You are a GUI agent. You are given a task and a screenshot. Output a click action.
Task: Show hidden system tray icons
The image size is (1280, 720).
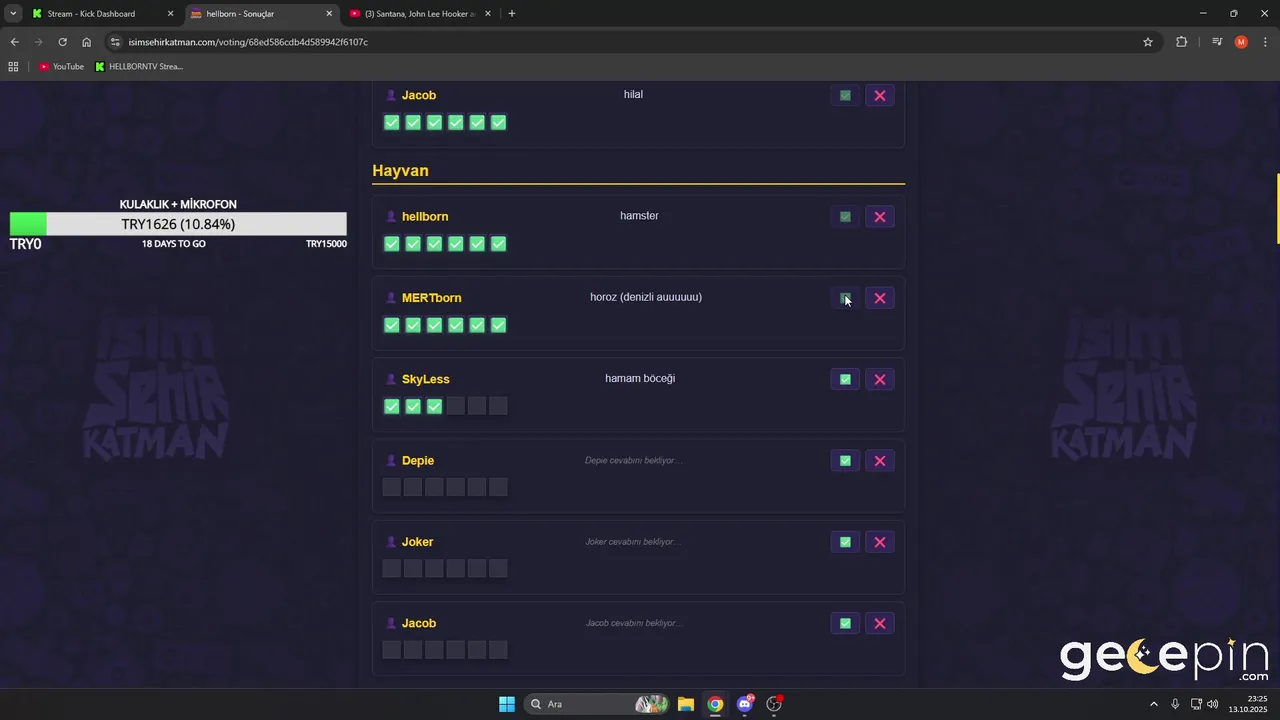pyautogui.click(x=1154, y=704)
